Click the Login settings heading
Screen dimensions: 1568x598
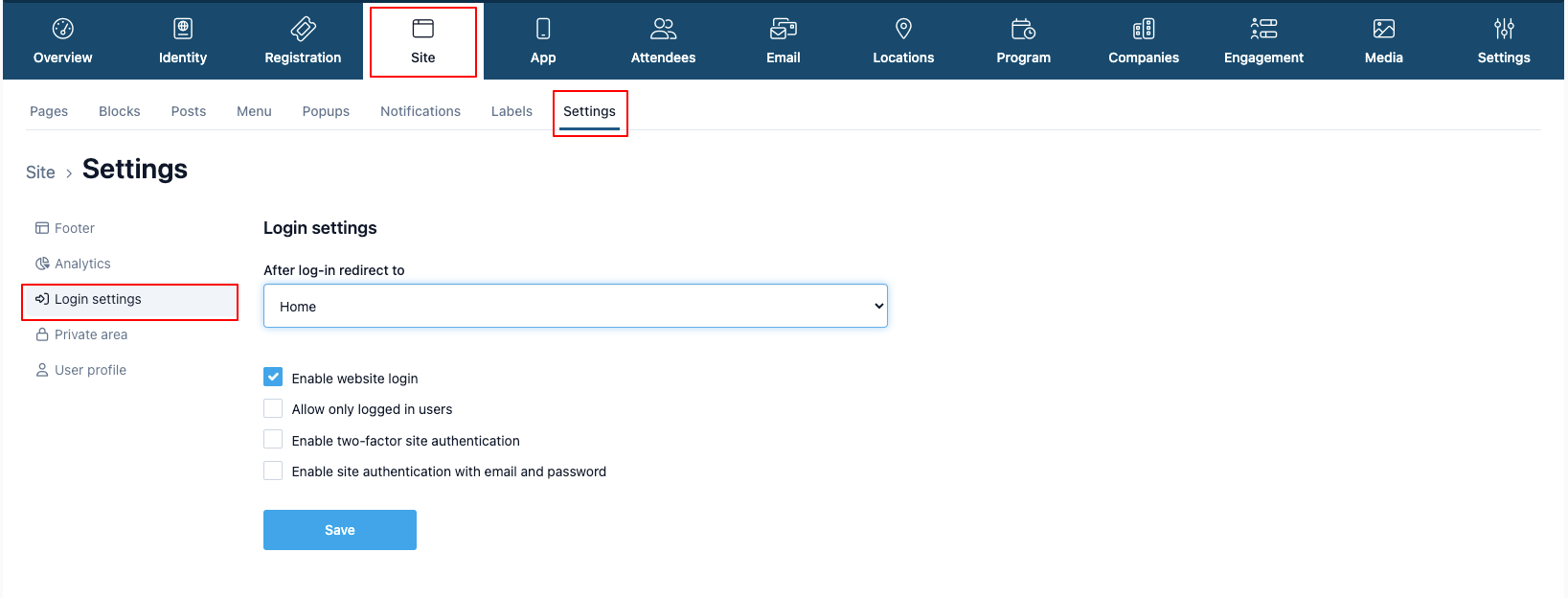(x=320, y=228)
